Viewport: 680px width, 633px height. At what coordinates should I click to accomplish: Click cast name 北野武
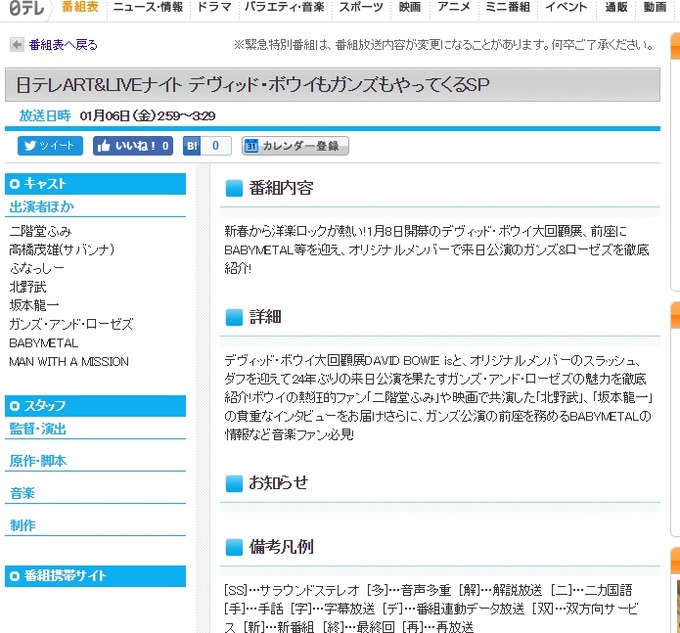pos(28,287)
